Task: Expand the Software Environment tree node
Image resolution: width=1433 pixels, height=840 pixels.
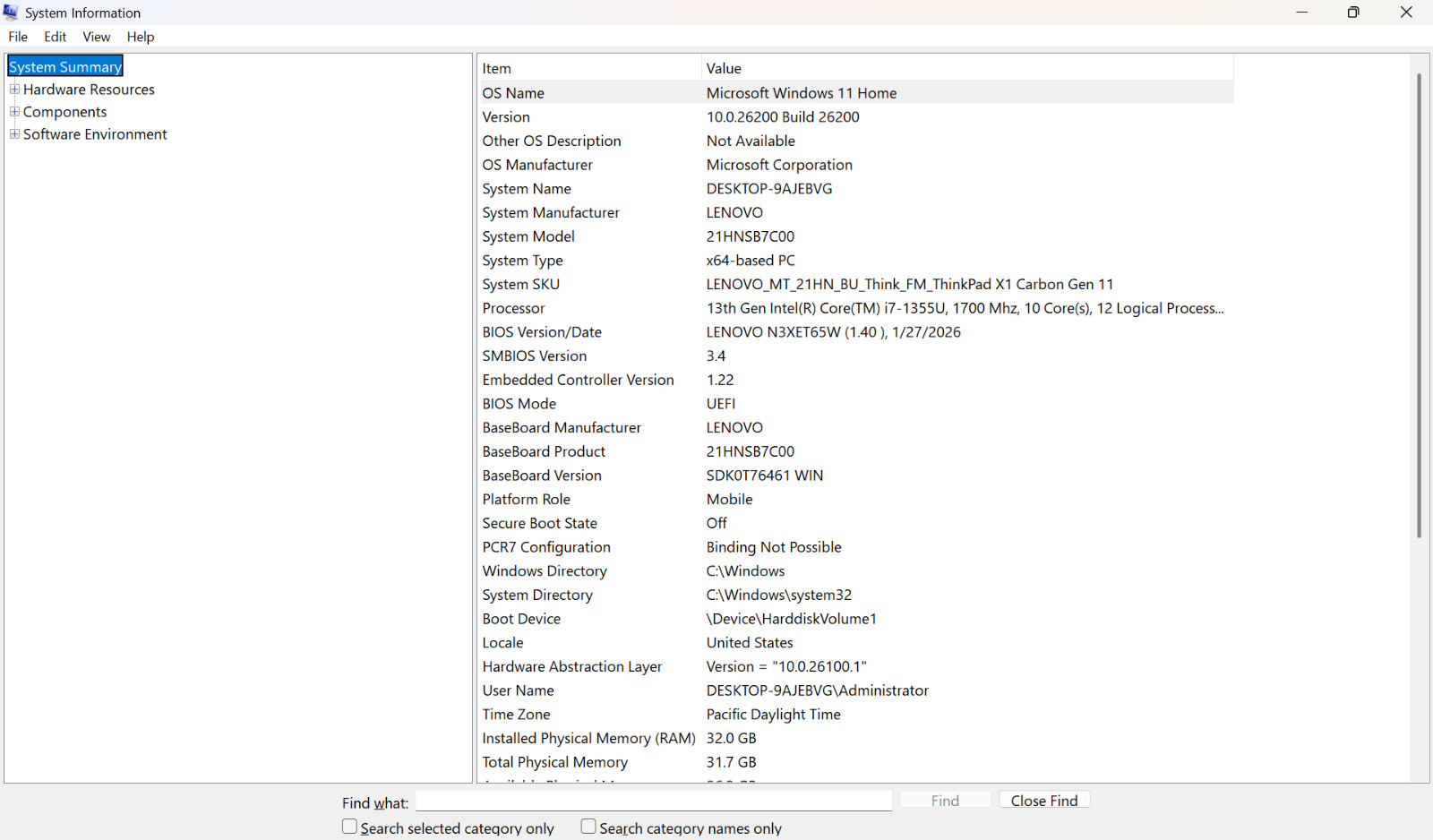Action: [14, 133]
